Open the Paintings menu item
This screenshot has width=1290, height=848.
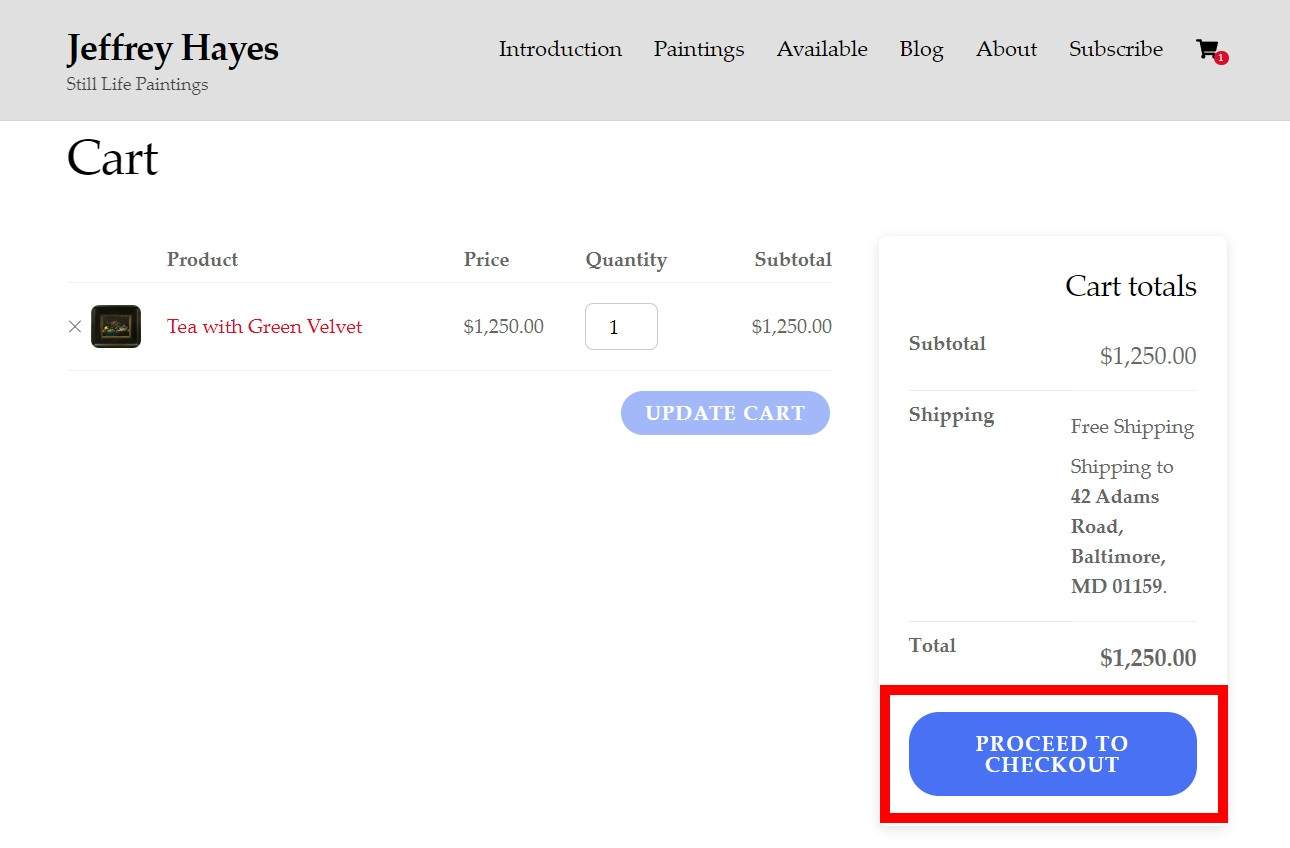tap(698, 49)
